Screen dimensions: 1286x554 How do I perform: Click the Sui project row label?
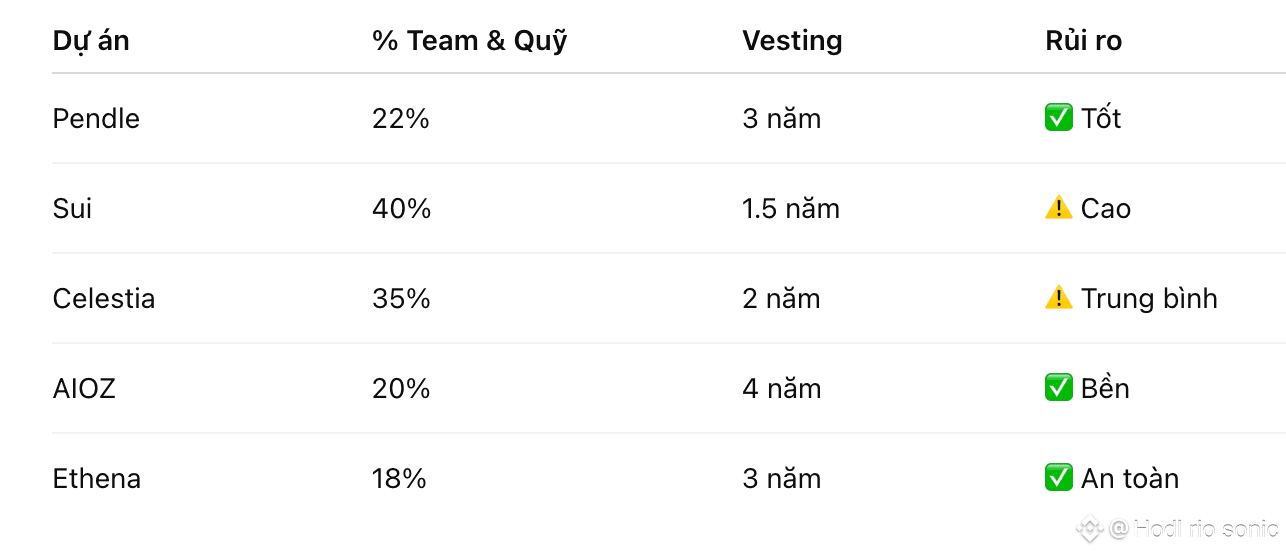(72, 209)
